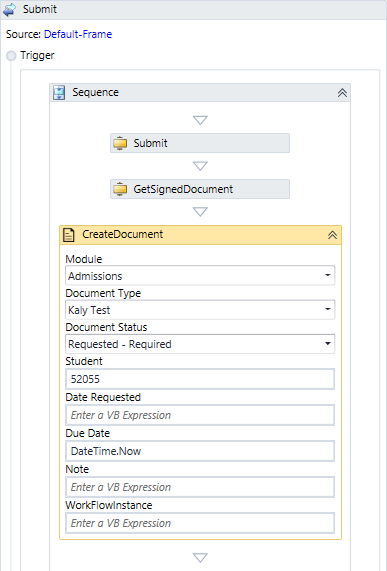Click the Student field containing 52055
The width and height of the screenshot is (387, 571).
click(x=200, y=379)
